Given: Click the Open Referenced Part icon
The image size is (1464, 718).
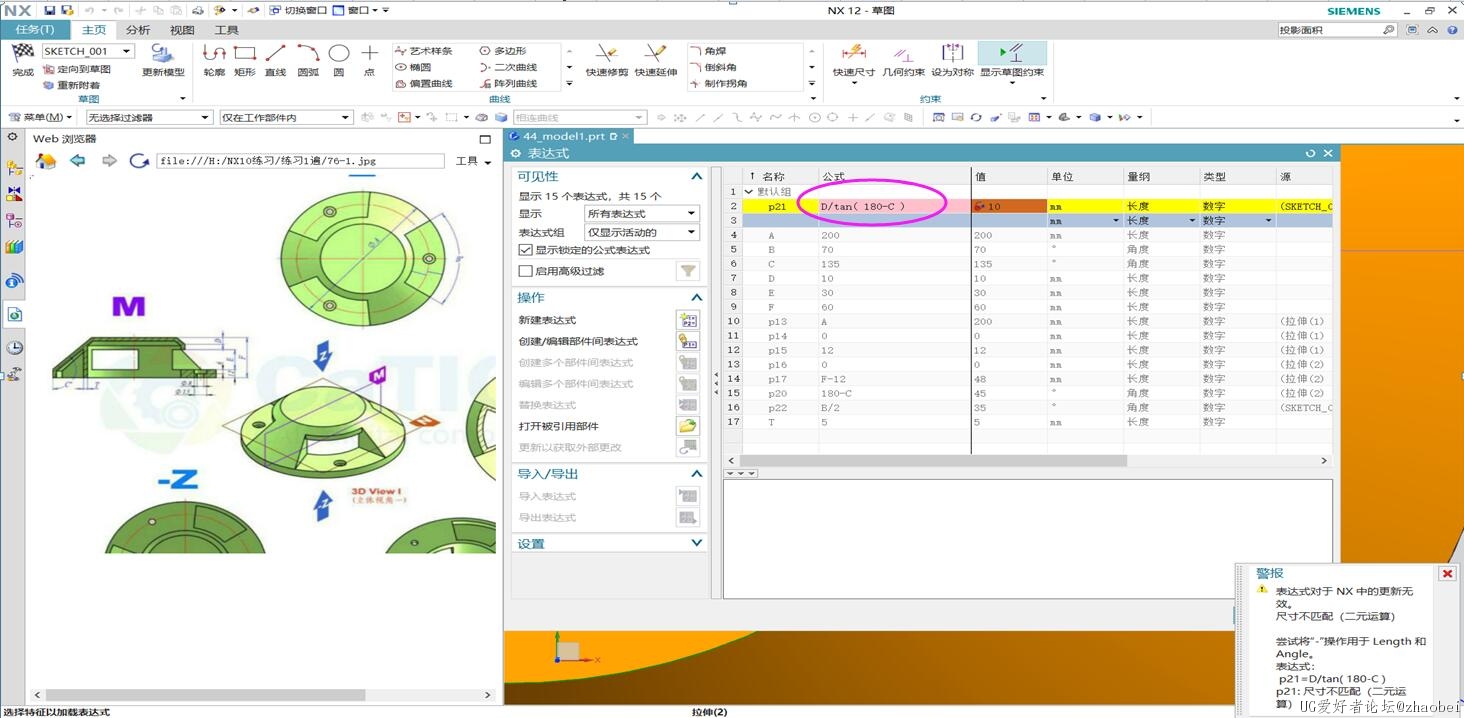Looking at the screenshot, I should (x=687, y=426).
